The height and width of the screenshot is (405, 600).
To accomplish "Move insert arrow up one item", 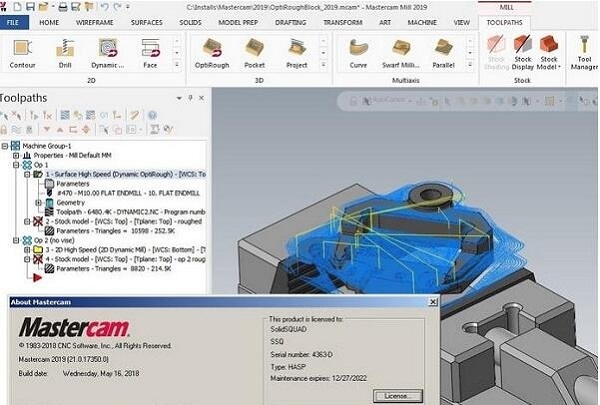I will click(x=60, y=129).
